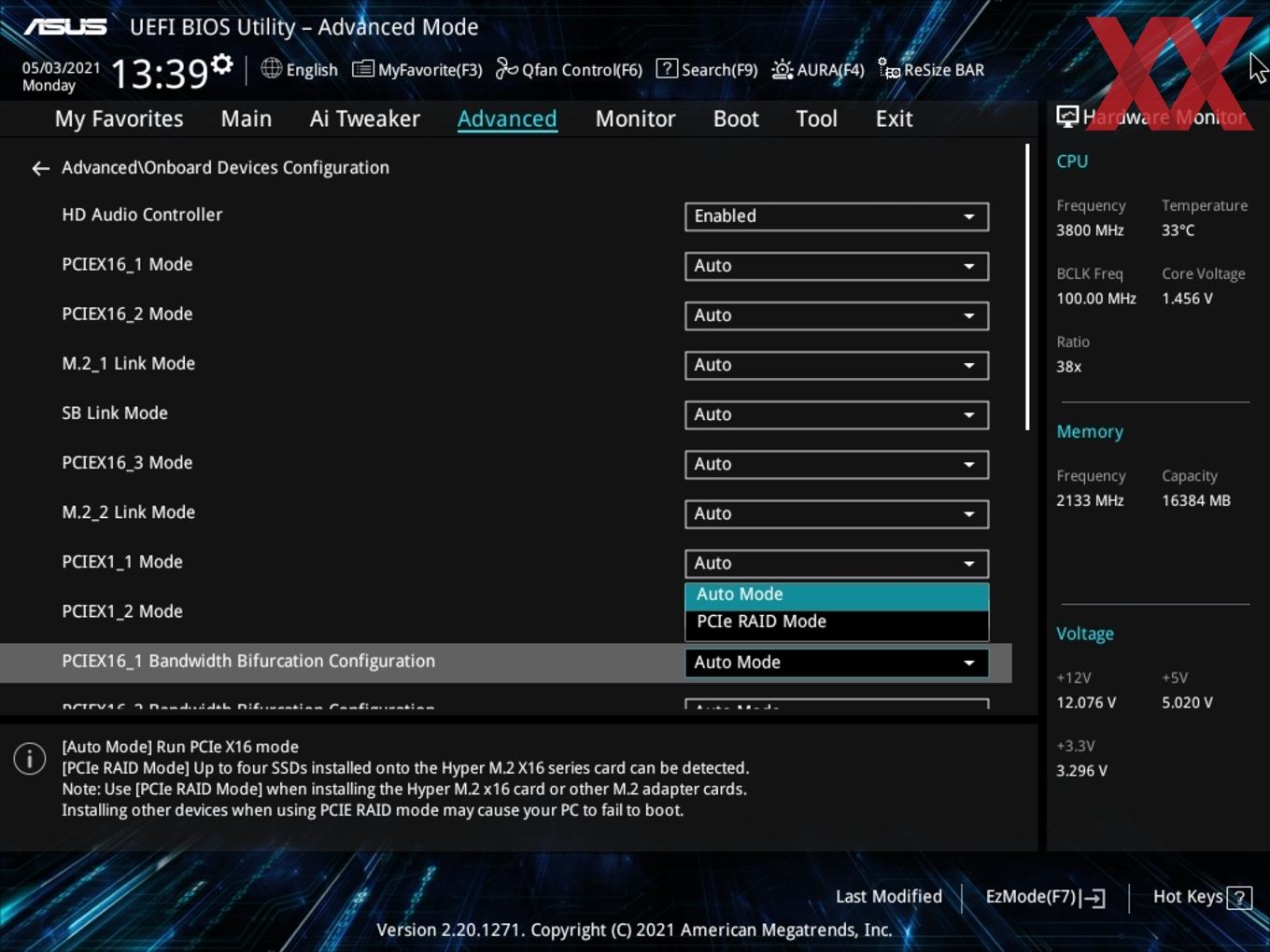Screen dimensions: 1270x952
Task: Choose Auto Mode from open list
Action: [x=837, y=595]
